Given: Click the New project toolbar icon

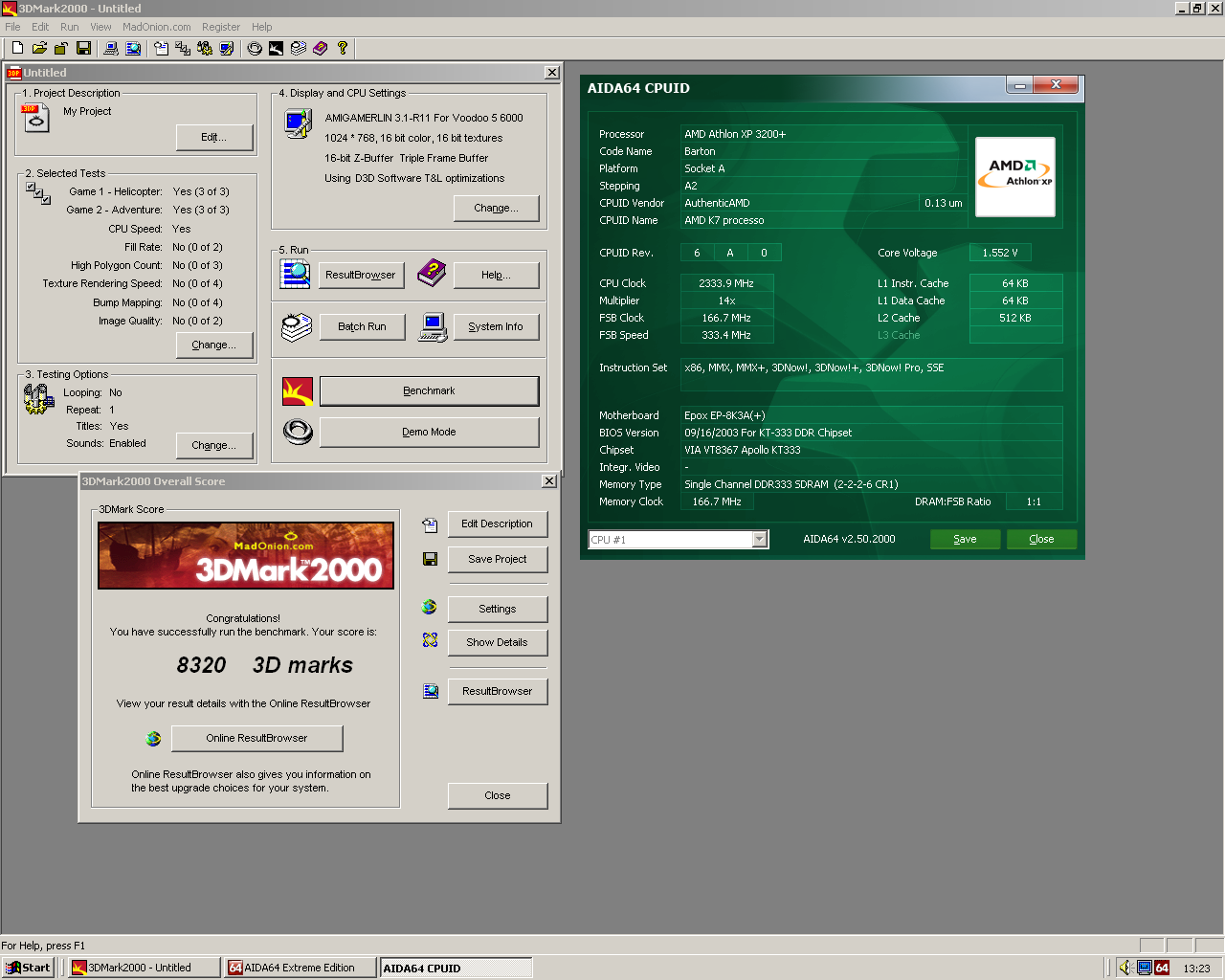Looking at the screenshot, I should (17, 48).
